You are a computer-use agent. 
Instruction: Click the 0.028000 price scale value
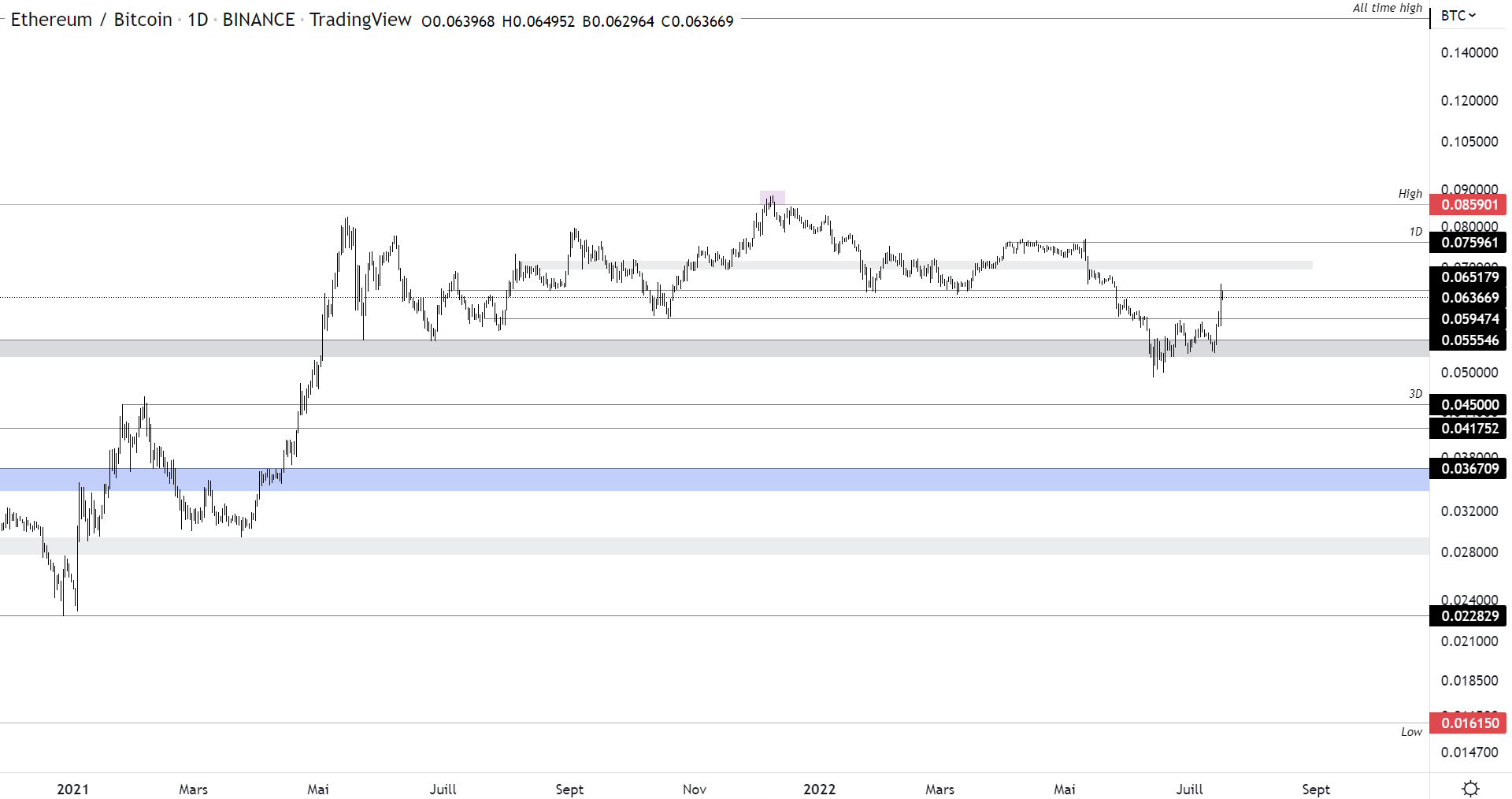click(x=1469, y=552)
